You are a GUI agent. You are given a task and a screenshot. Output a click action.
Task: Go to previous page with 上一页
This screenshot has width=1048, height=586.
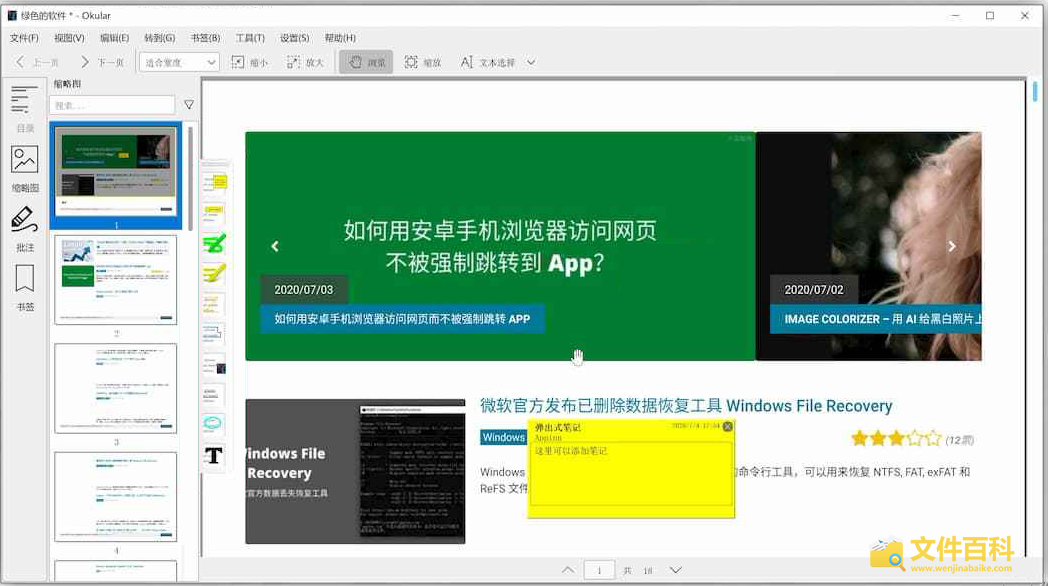tap(37, 62)
